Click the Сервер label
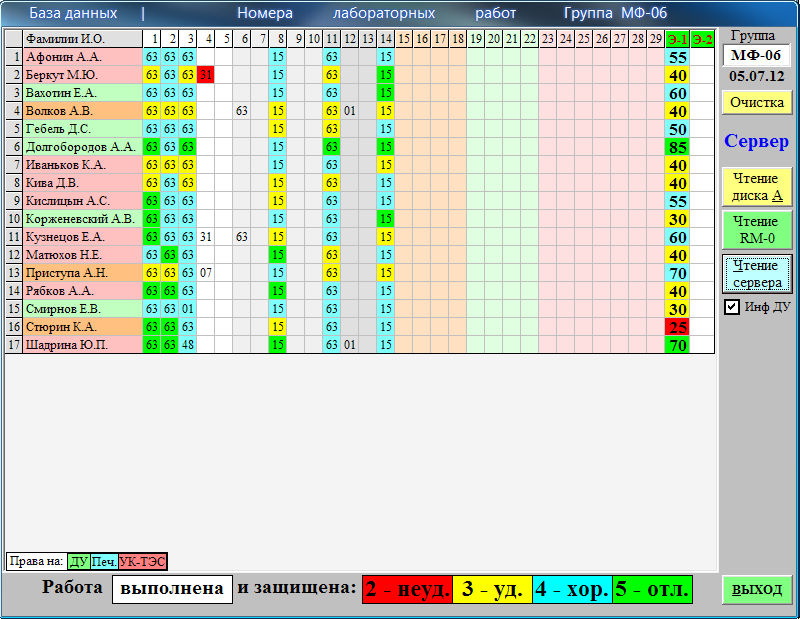Viewport: 800px width, 619px height. [756, 141]
